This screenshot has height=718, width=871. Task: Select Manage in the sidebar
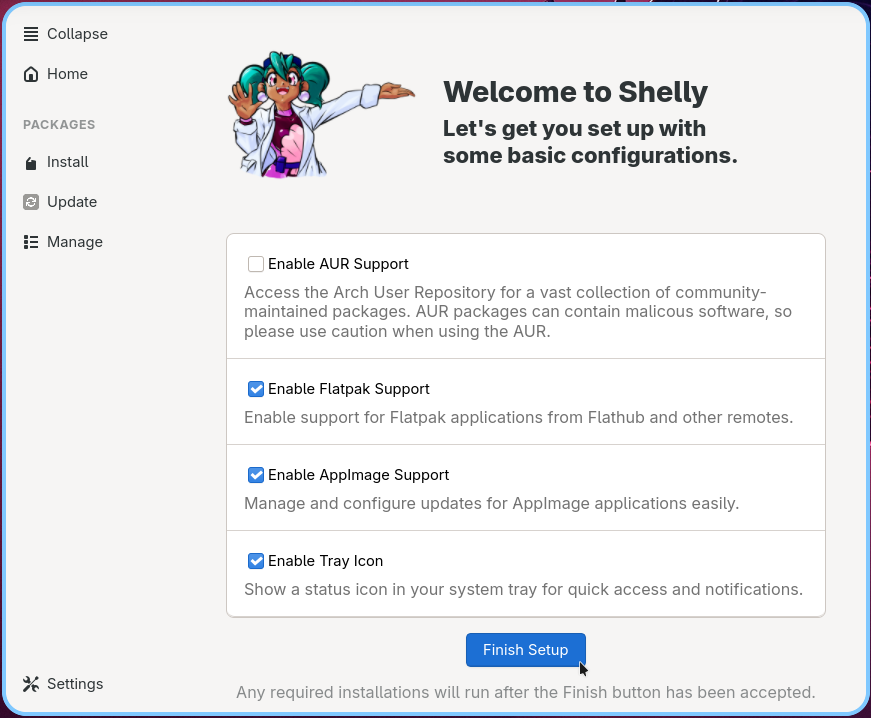[x=75, y=242]
